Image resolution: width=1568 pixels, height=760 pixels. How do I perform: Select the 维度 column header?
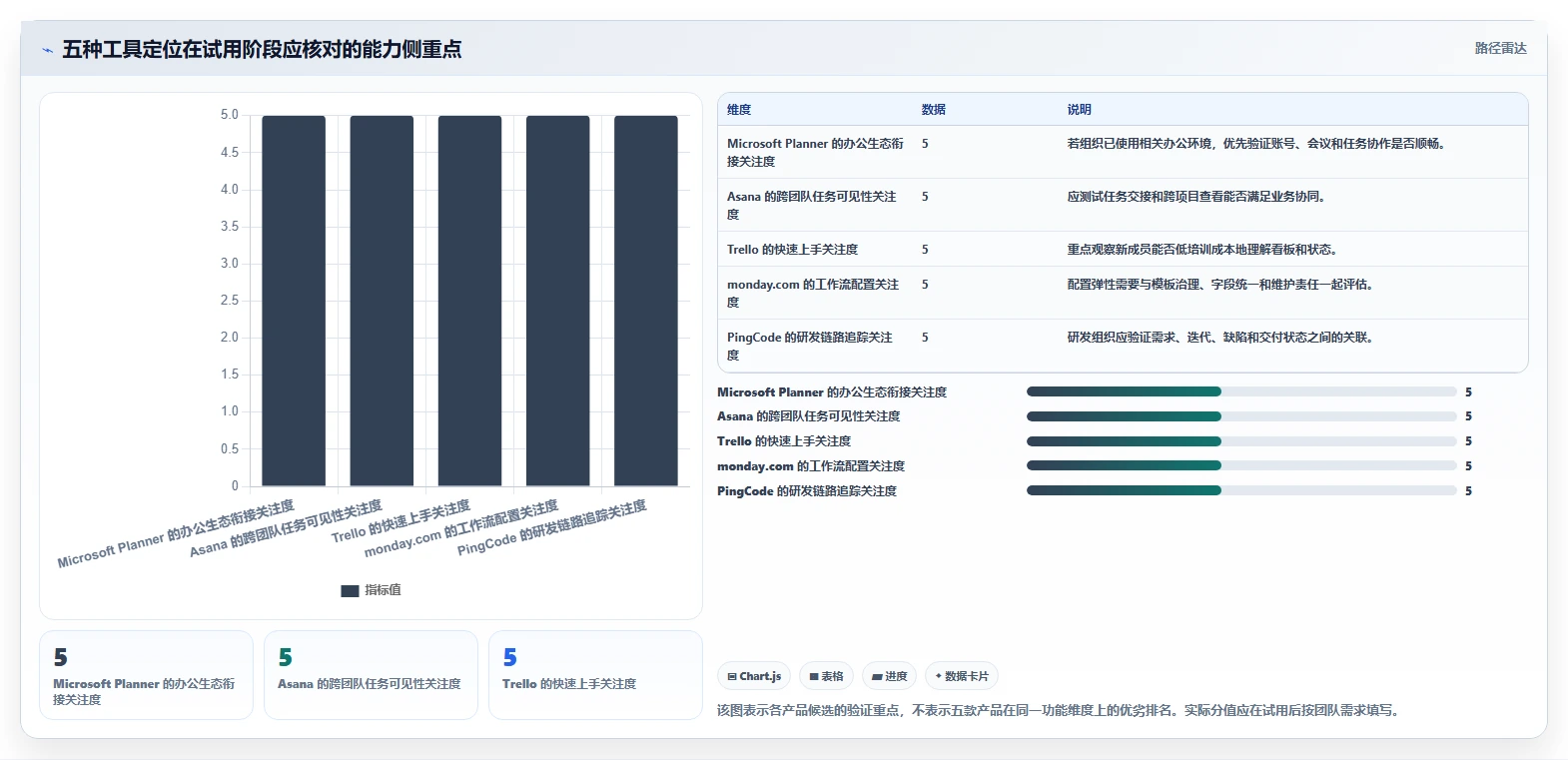click(739, 110)
